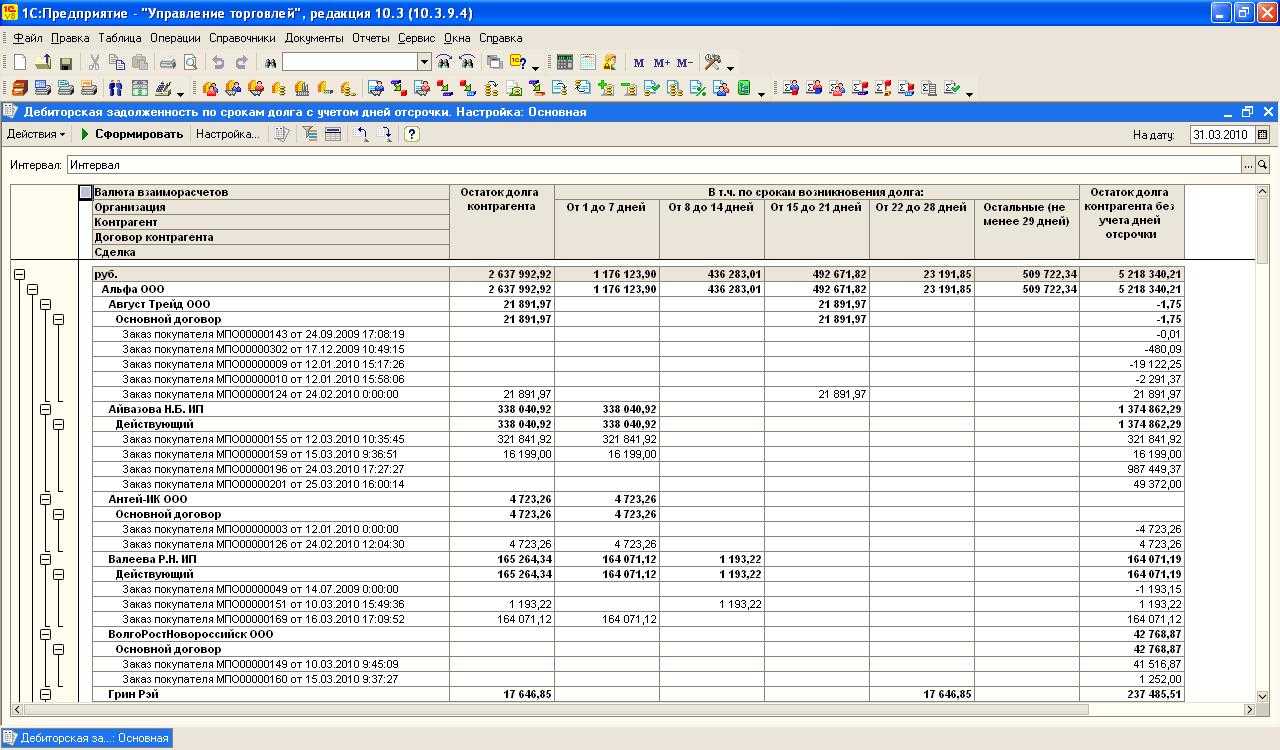Collapse the ВолгоРостНовороссийск ООО group

click(x=45, y=634)
